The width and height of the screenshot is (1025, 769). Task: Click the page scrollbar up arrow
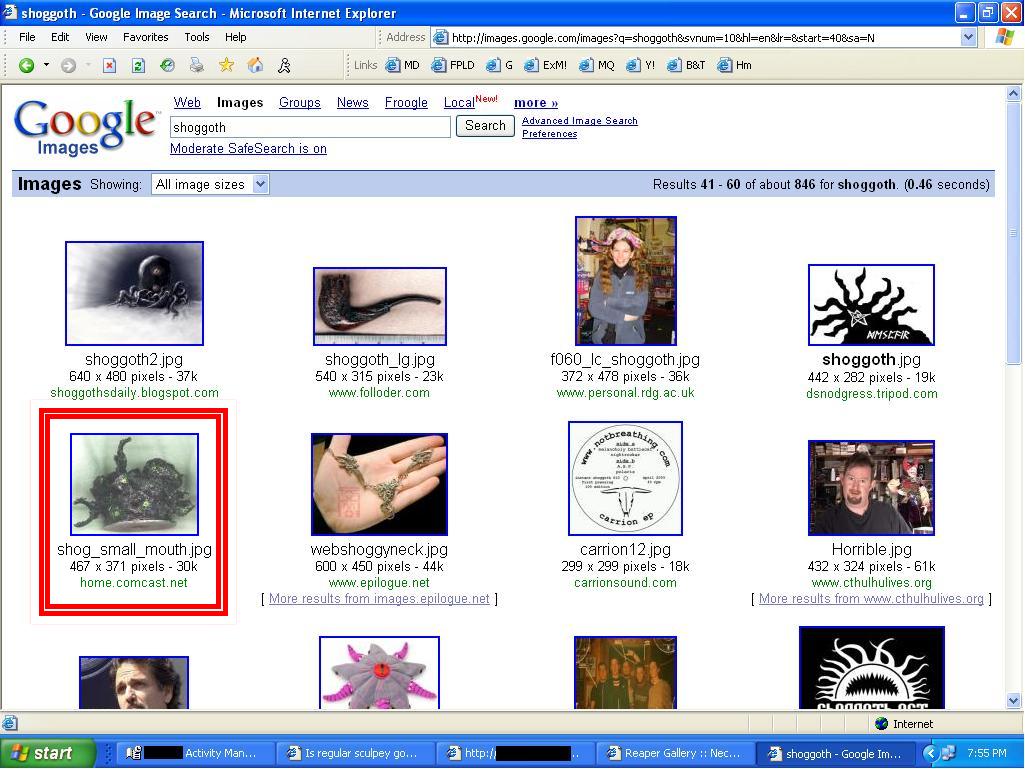(1013, 94)
